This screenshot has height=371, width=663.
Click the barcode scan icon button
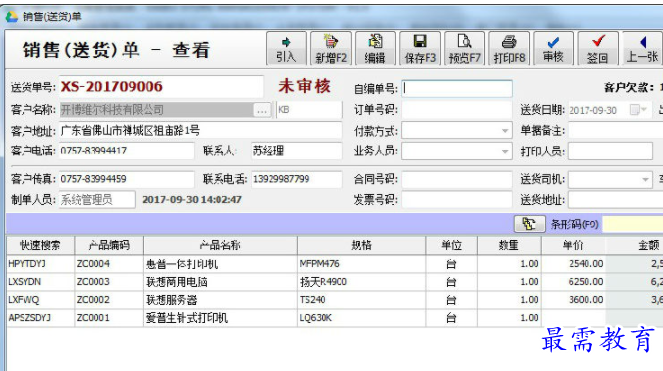(x=529, y=224)
